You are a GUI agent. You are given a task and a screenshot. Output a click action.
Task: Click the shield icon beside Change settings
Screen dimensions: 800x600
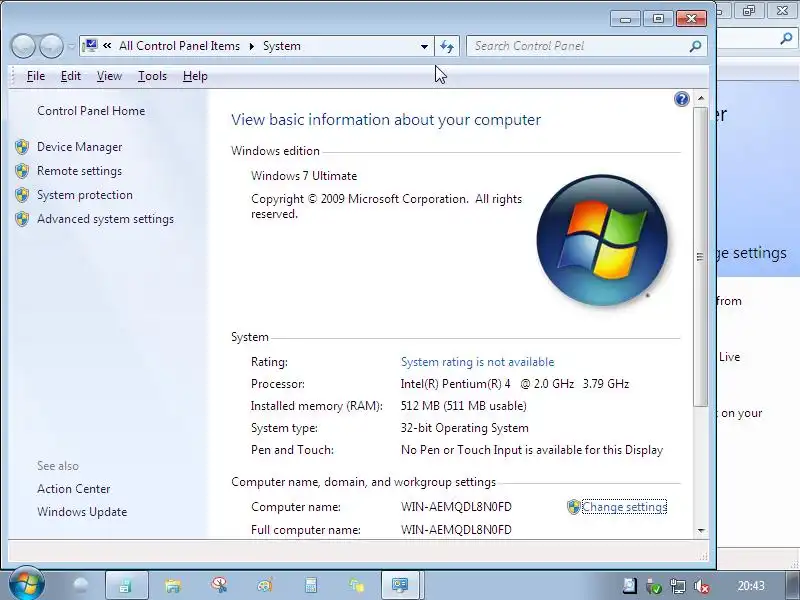point(574,507)
